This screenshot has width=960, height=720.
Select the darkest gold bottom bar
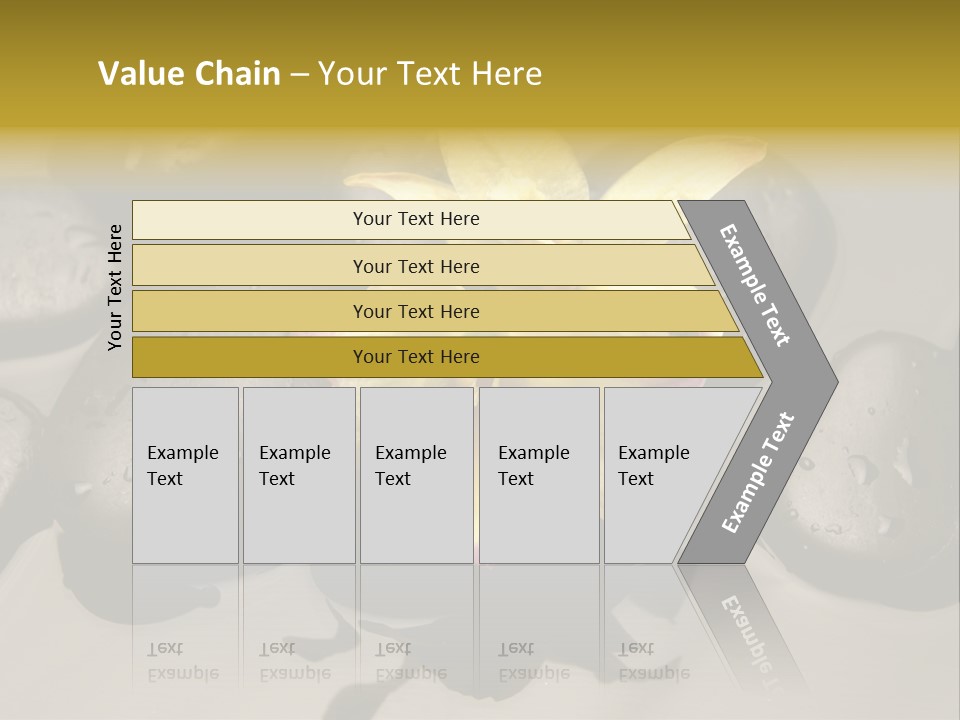pyautogui.click(x=415, y=357)
